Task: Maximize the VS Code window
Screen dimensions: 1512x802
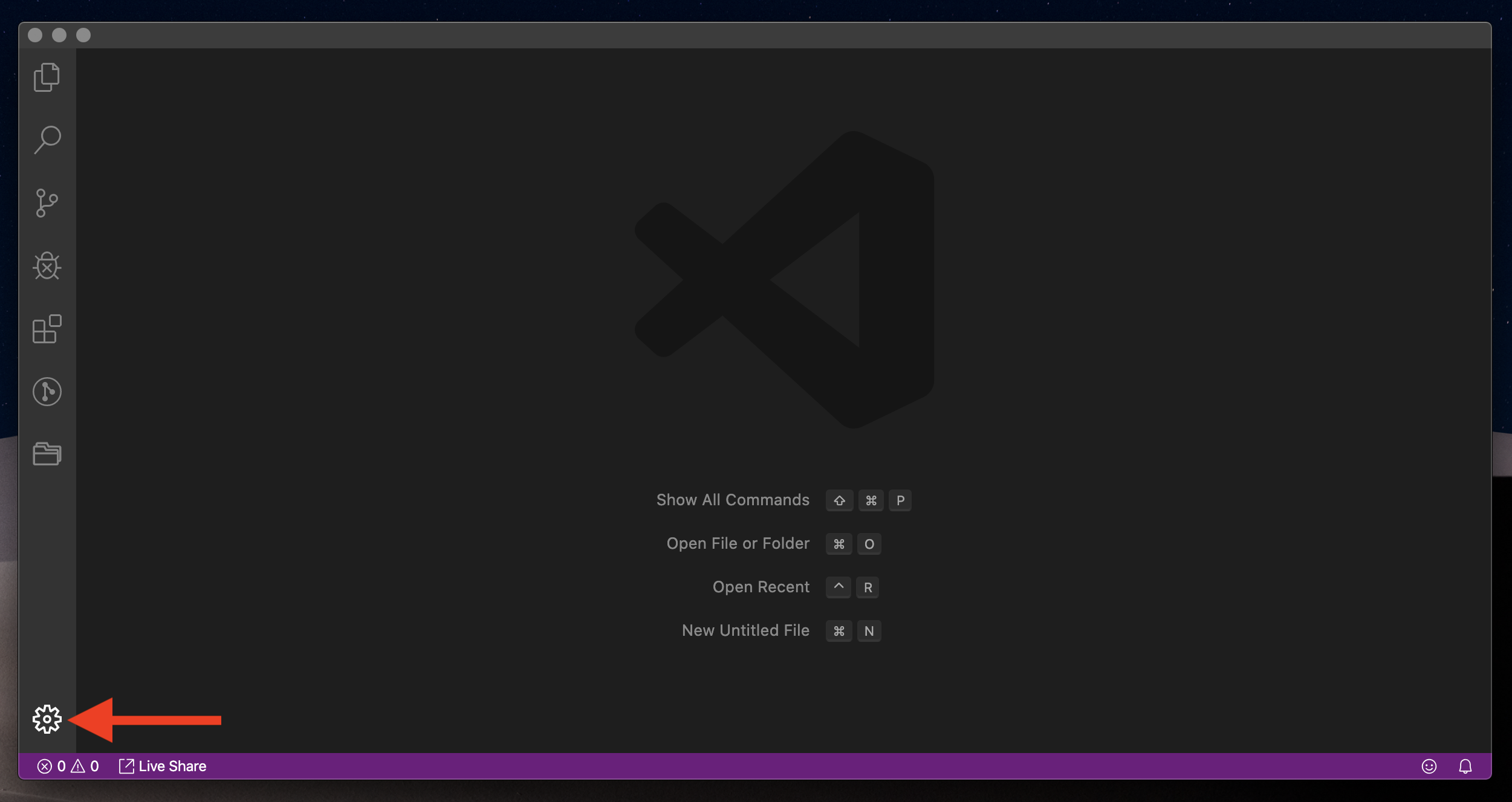Action: [83, 35]
